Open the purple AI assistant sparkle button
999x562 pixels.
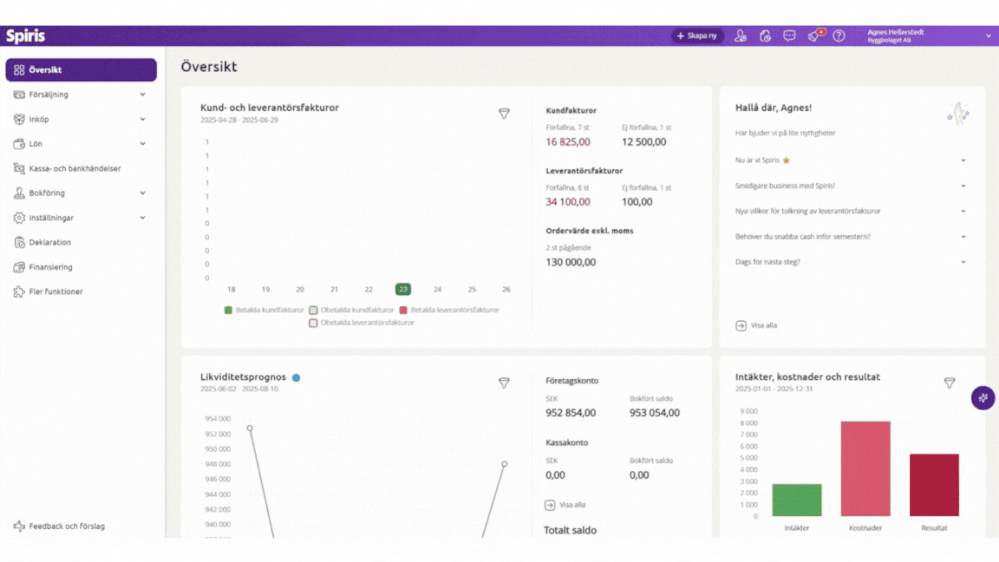pyautogui.click(x=983, y=398)
